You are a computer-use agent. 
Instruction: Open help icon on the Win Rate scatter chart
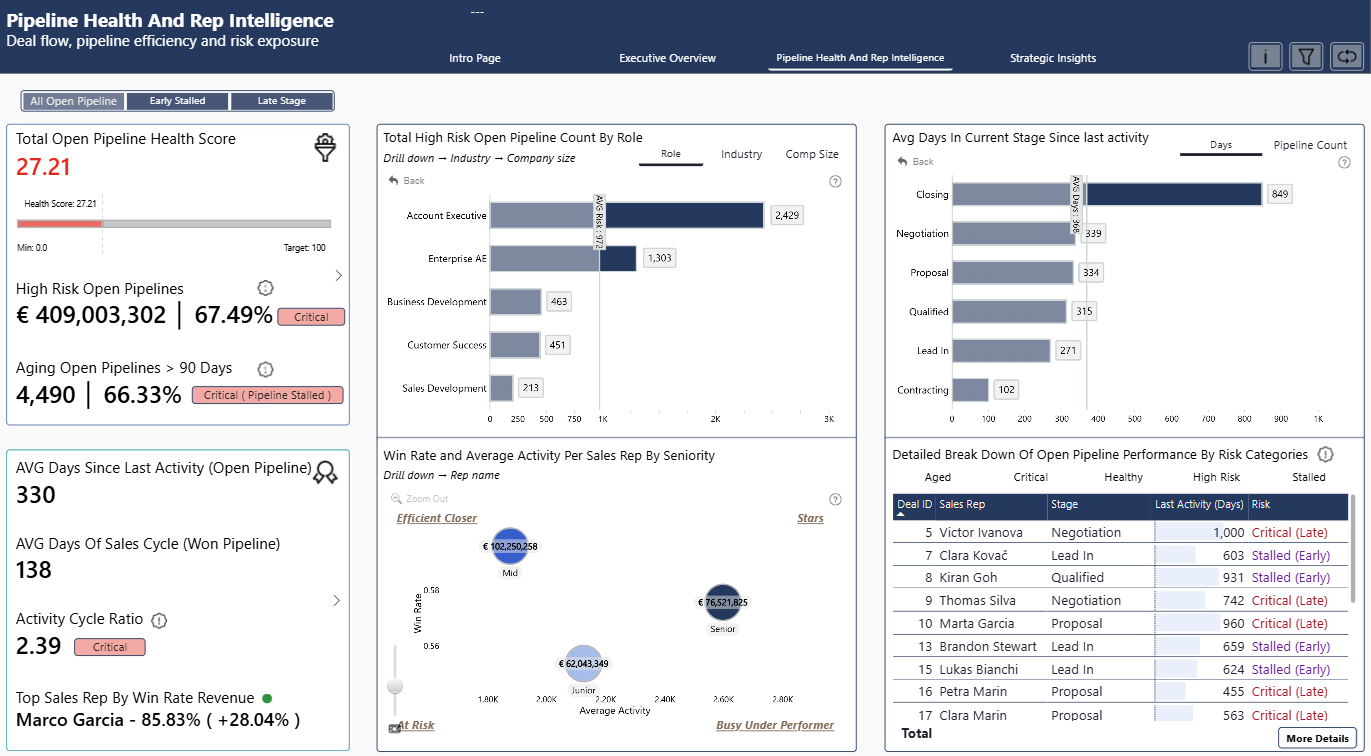pyautogui.click(x=835, y=499)
